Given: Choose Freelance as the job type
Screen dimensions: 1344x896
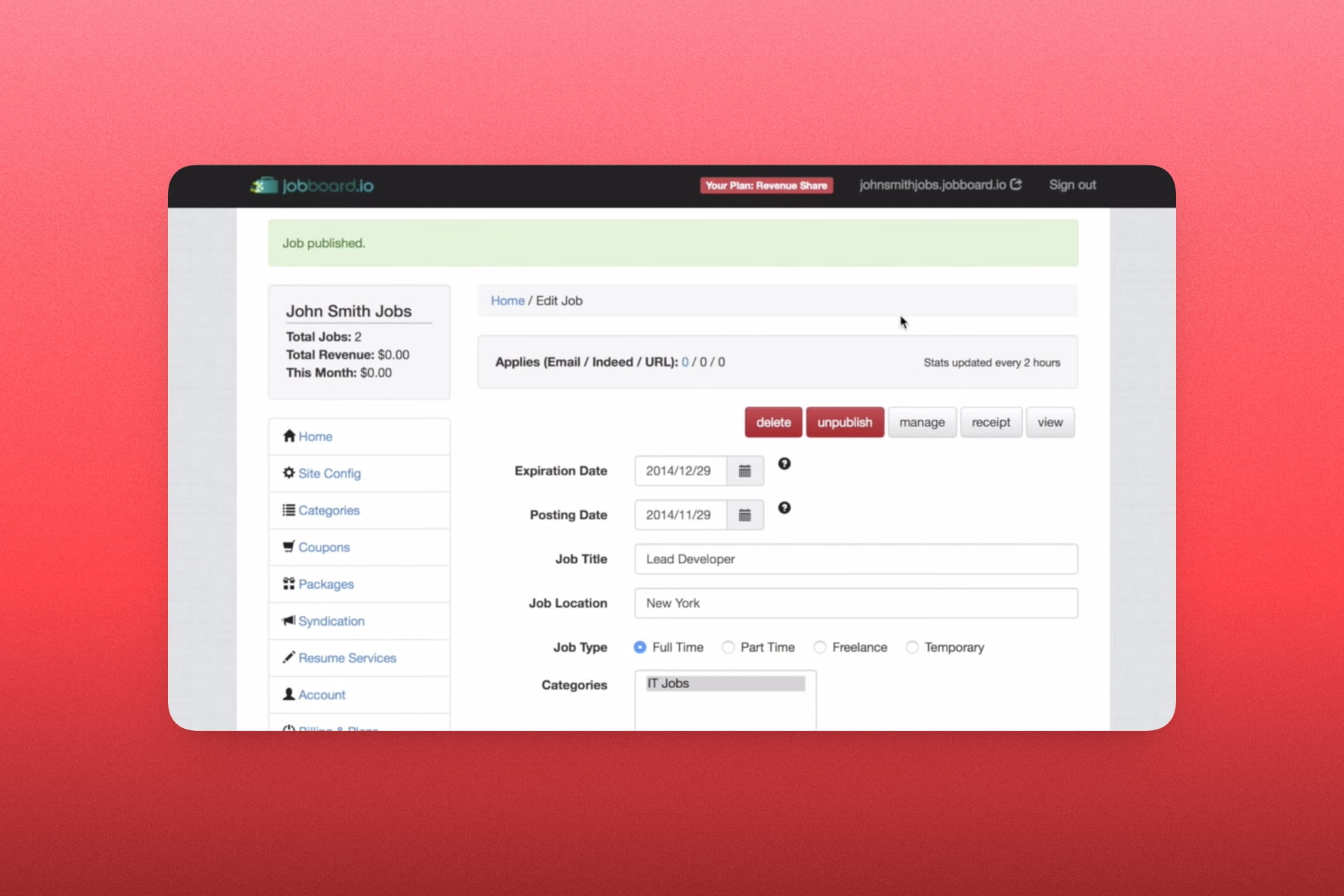Looking at the screenshot, I should pyautogui.click(x=820, y=647).
